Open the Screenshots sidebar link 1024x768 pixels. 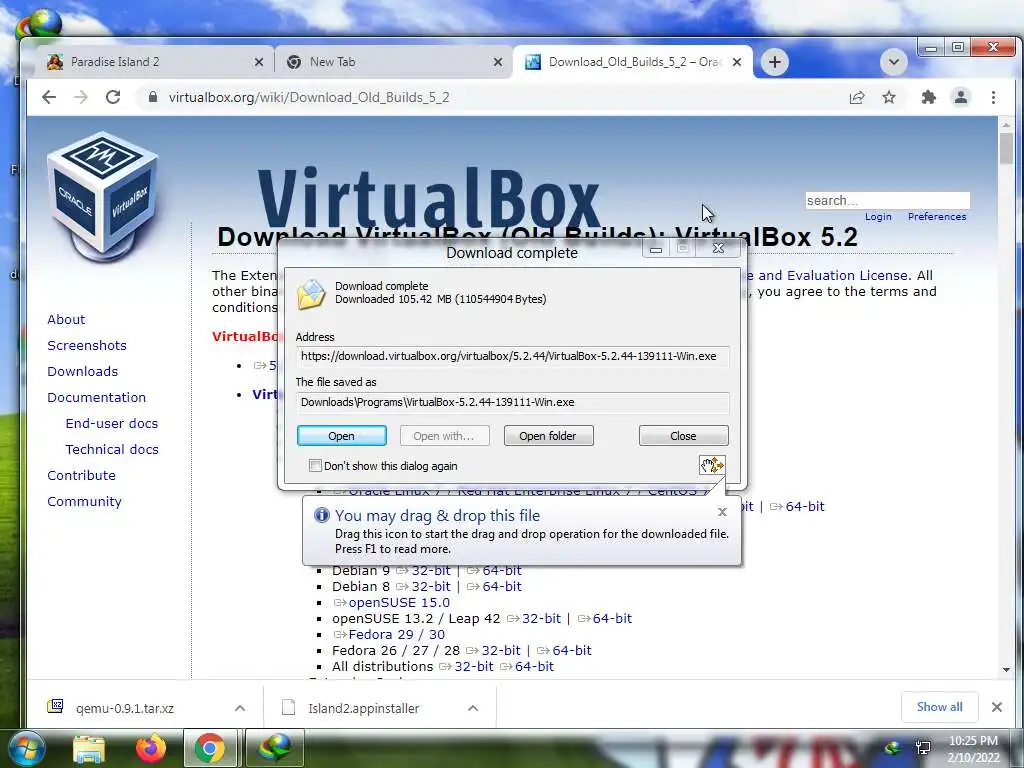pyautogui.click(x=87, y=345)
